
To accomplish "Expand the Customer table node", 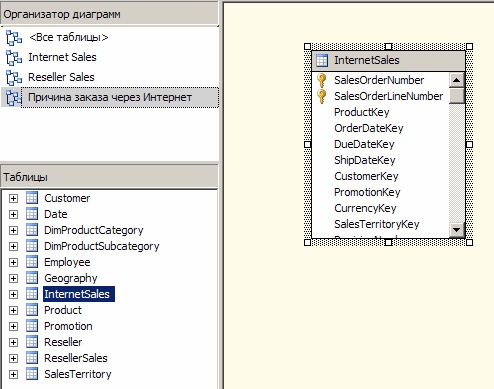I will [x=13, y=198].
